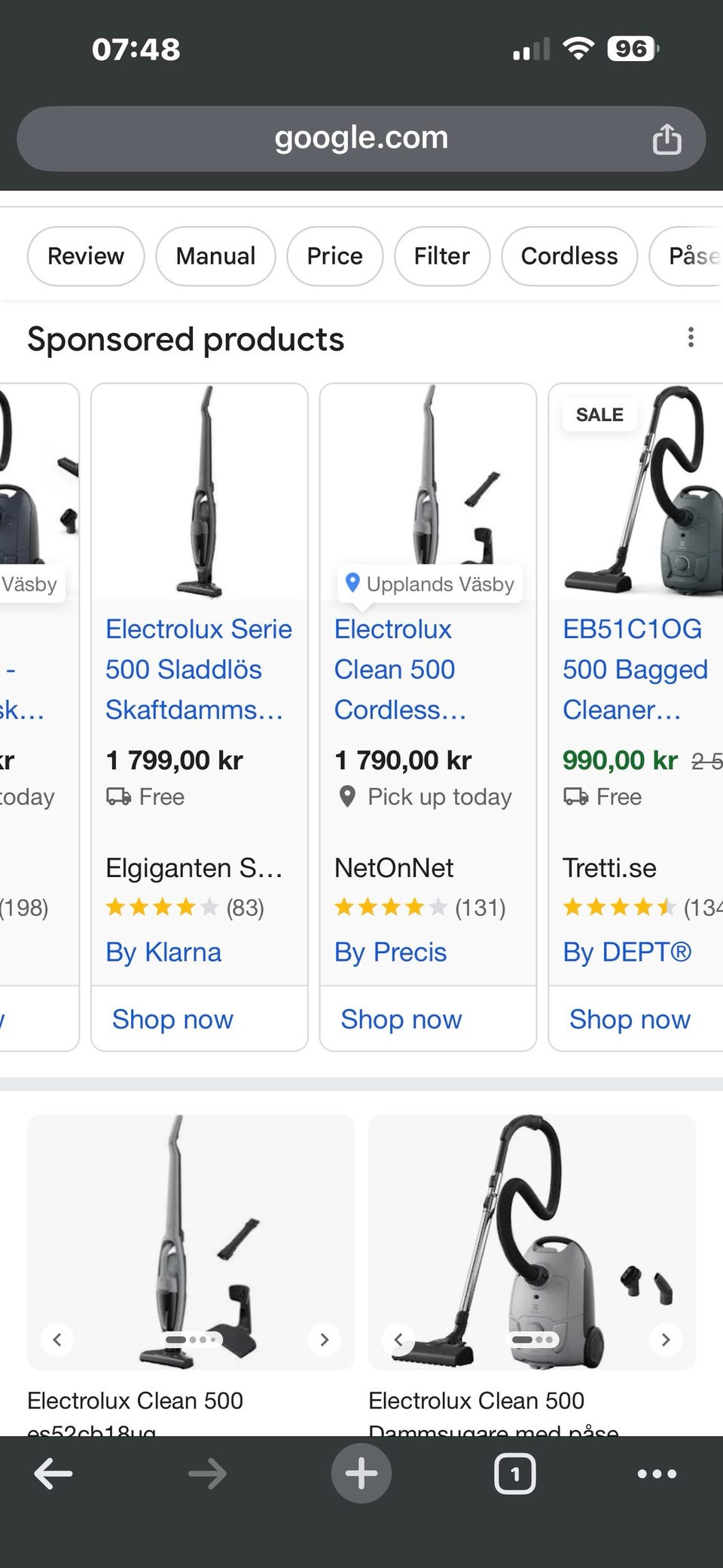Open a new tab with plus button

coord(361,1473)
